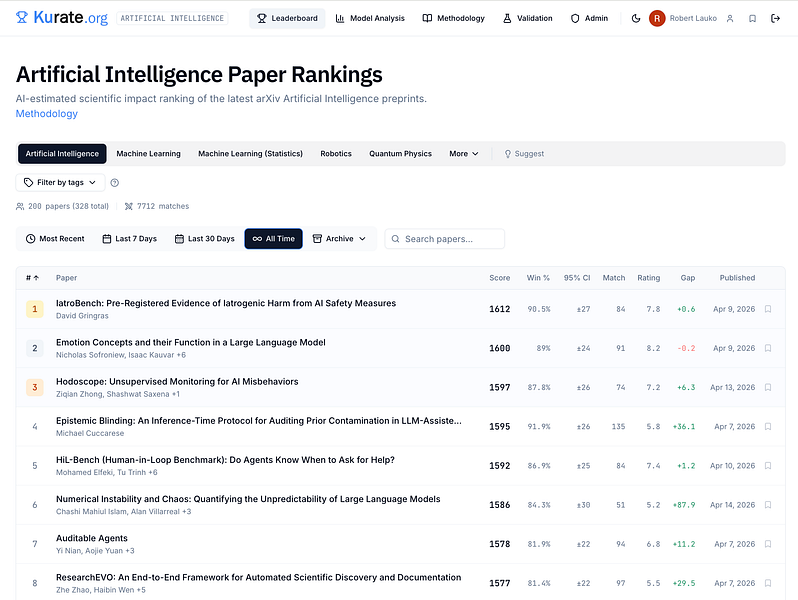The width and height of the screenshot is (798, 600).
Task: Open the Validation page
Action: point(527,18)
